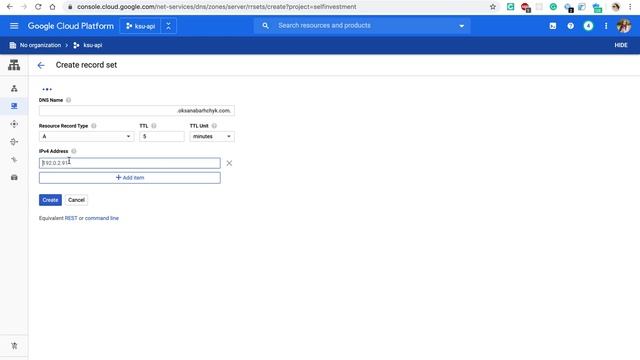640x360 pixels.
Task: Click the Resource Record Type help icon
Action: coord(94,126)
